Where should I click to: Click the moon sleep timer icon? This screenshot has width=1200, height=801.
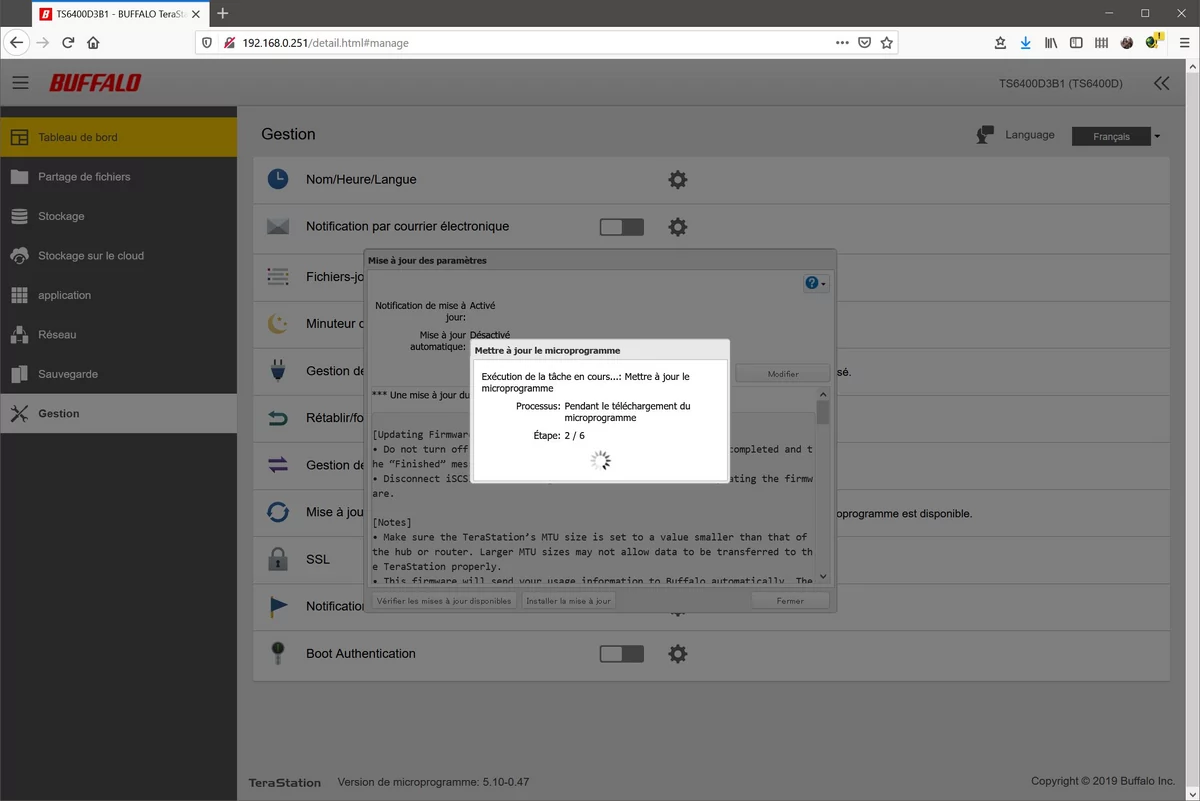(x=278, y=324)
